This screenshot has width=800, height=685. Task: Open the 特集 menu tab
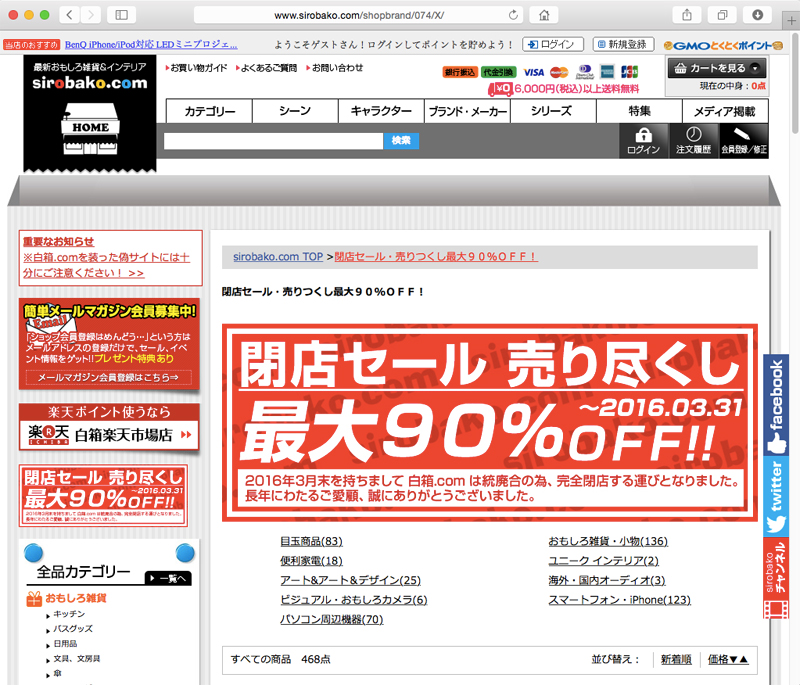(639, 111)
